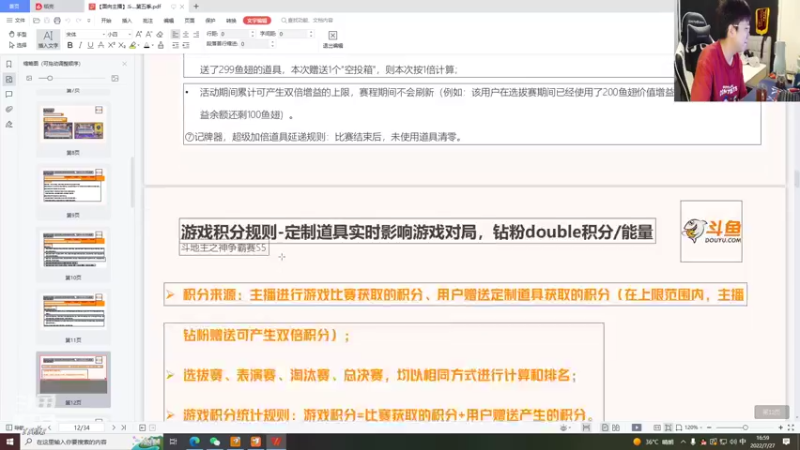Align text center
This screenshot has height=450, width=800.
[186, 34]
